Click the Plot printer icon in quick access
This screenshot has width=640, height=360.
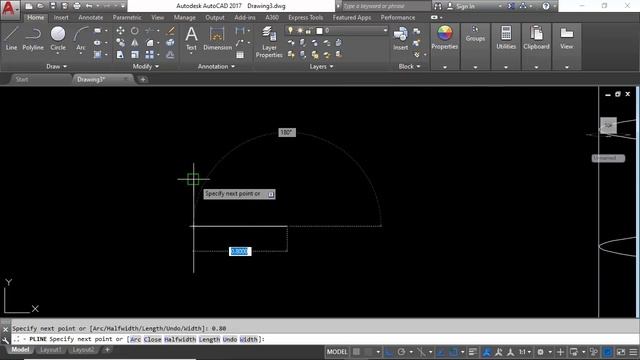pos(77,6)
